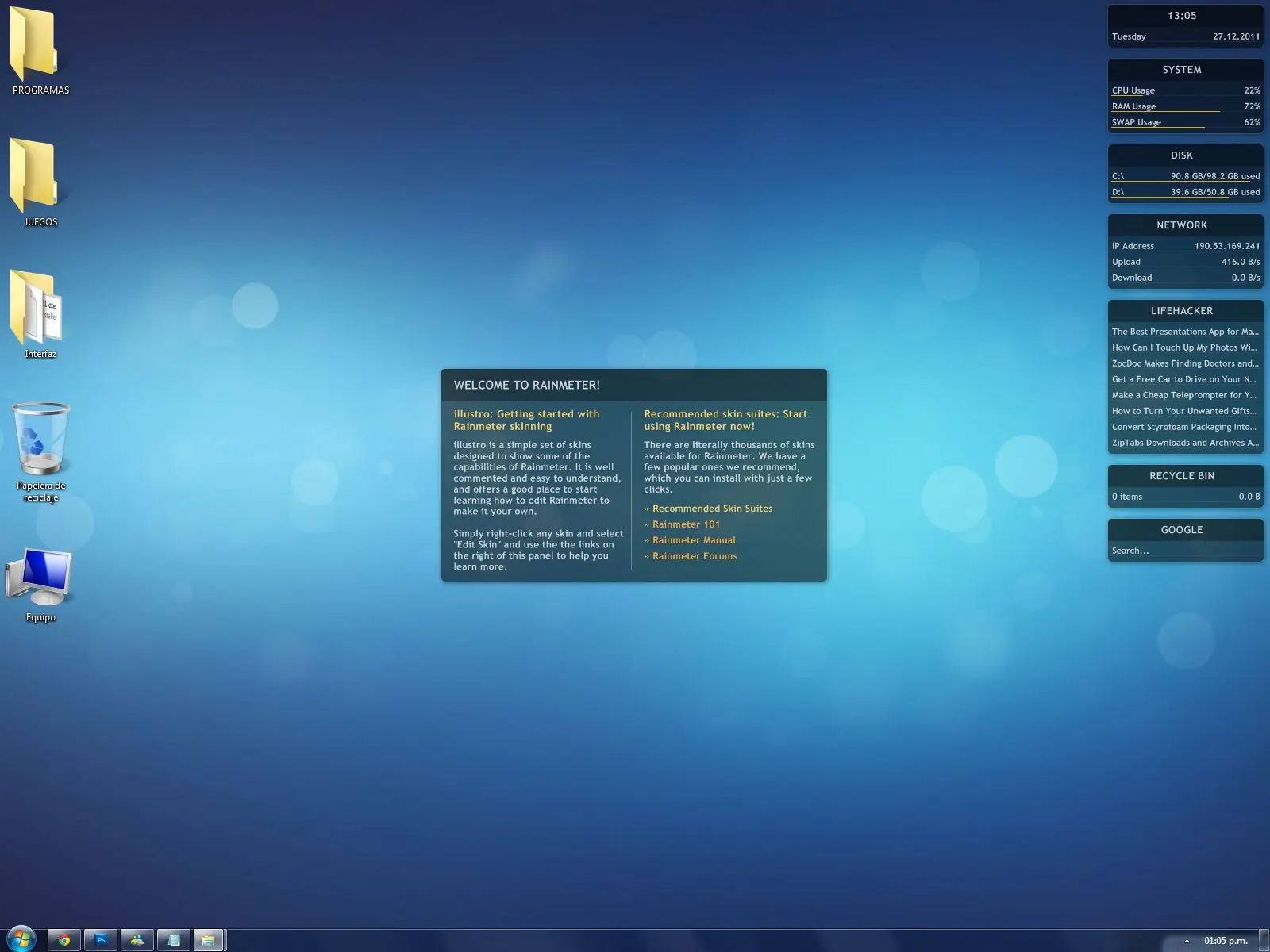This screenshot has width=1270, height=952.
Task: Click the Upload speed row
Action: [1185, 262]
